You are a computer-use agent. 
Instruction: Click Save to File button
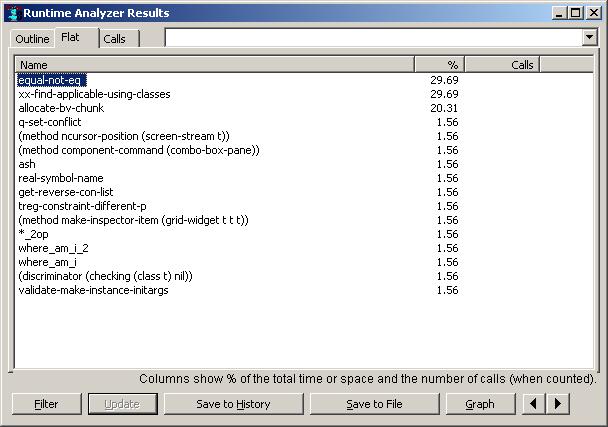click(375, 404)
